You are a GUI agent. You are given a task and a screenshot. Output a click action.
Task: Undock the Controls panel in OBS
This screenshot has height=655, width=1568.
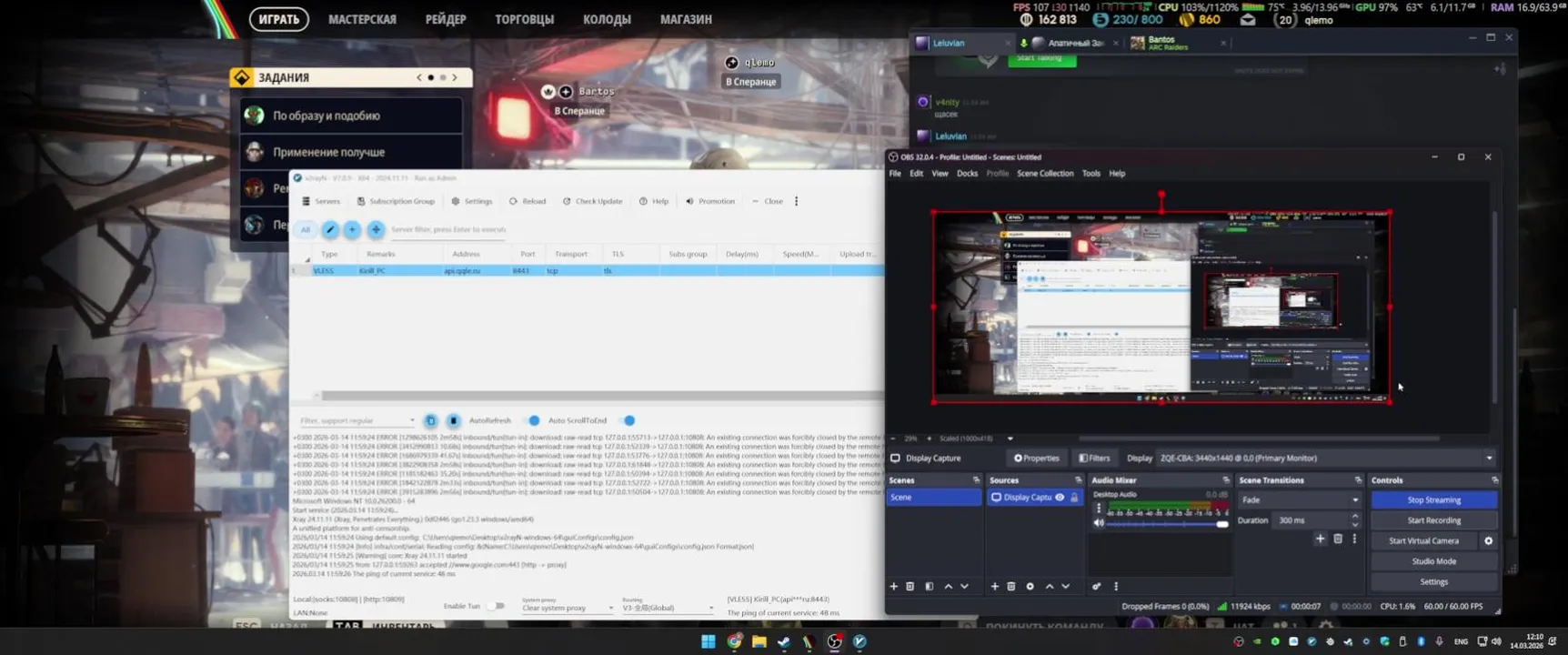pos(1494,480)
